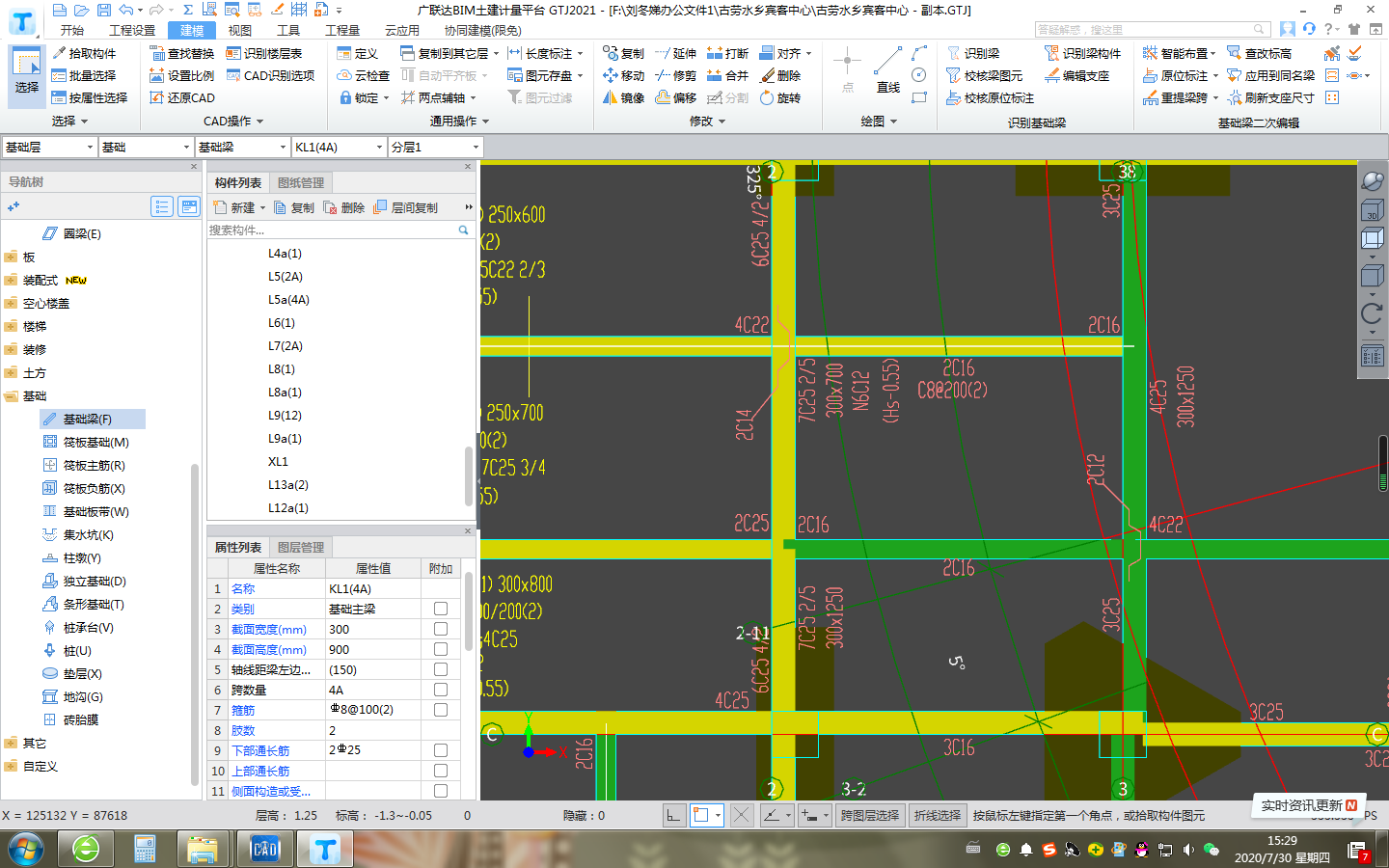Click 新建 button in component list

pyautogui.click(x=239, y=207)
